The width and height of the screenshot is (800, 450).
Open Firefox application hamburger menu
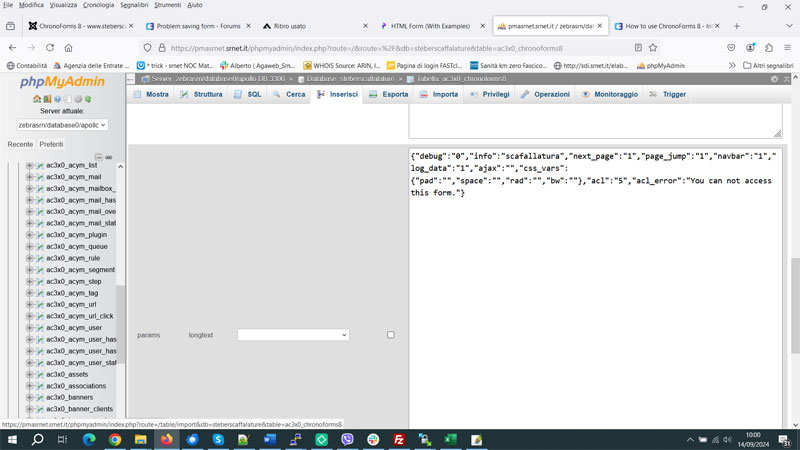(787, 47)
